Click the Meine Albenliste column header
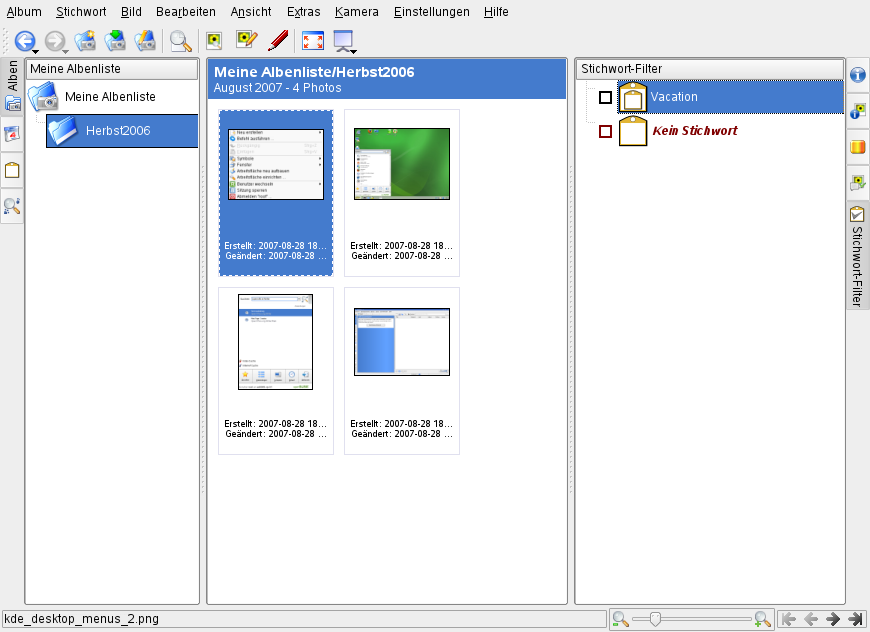Viewport: 870px width, 632px height. pyautogui.click(x=112, y=69)
